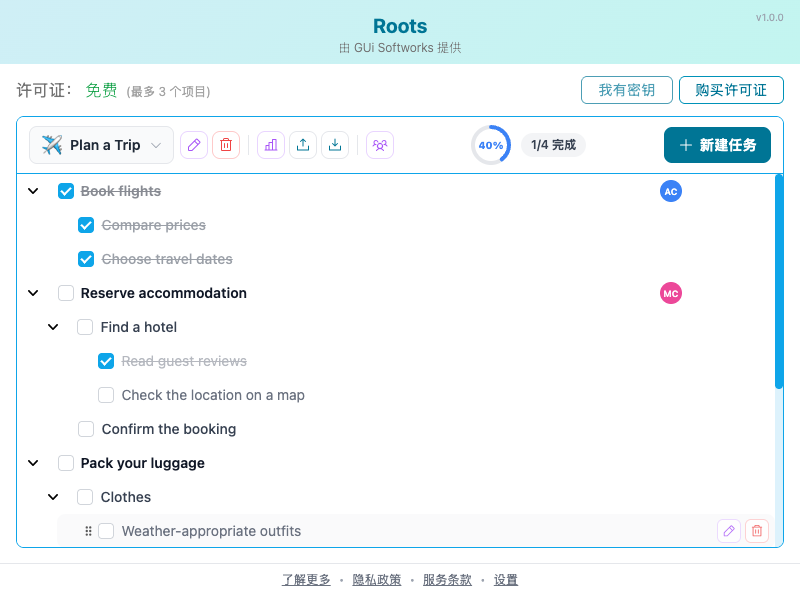This screenshot has height=600, width=800.
Task: Click the 购买许可证 button
Action: (731, 90)
